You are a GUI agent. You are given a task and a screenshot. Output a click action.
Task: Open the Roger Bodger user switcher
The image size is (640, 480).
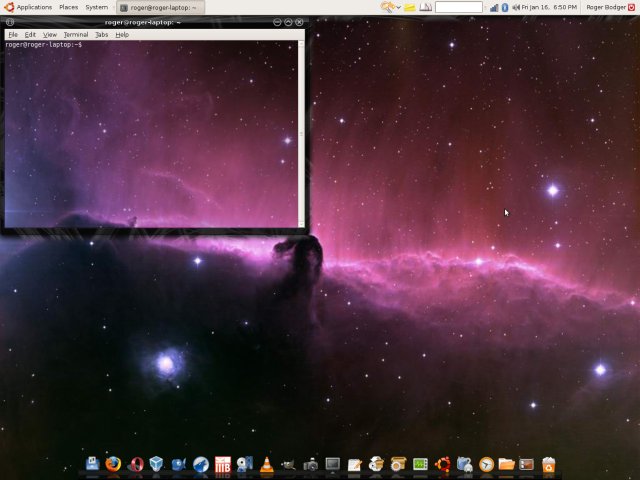(x=606, y=7)
